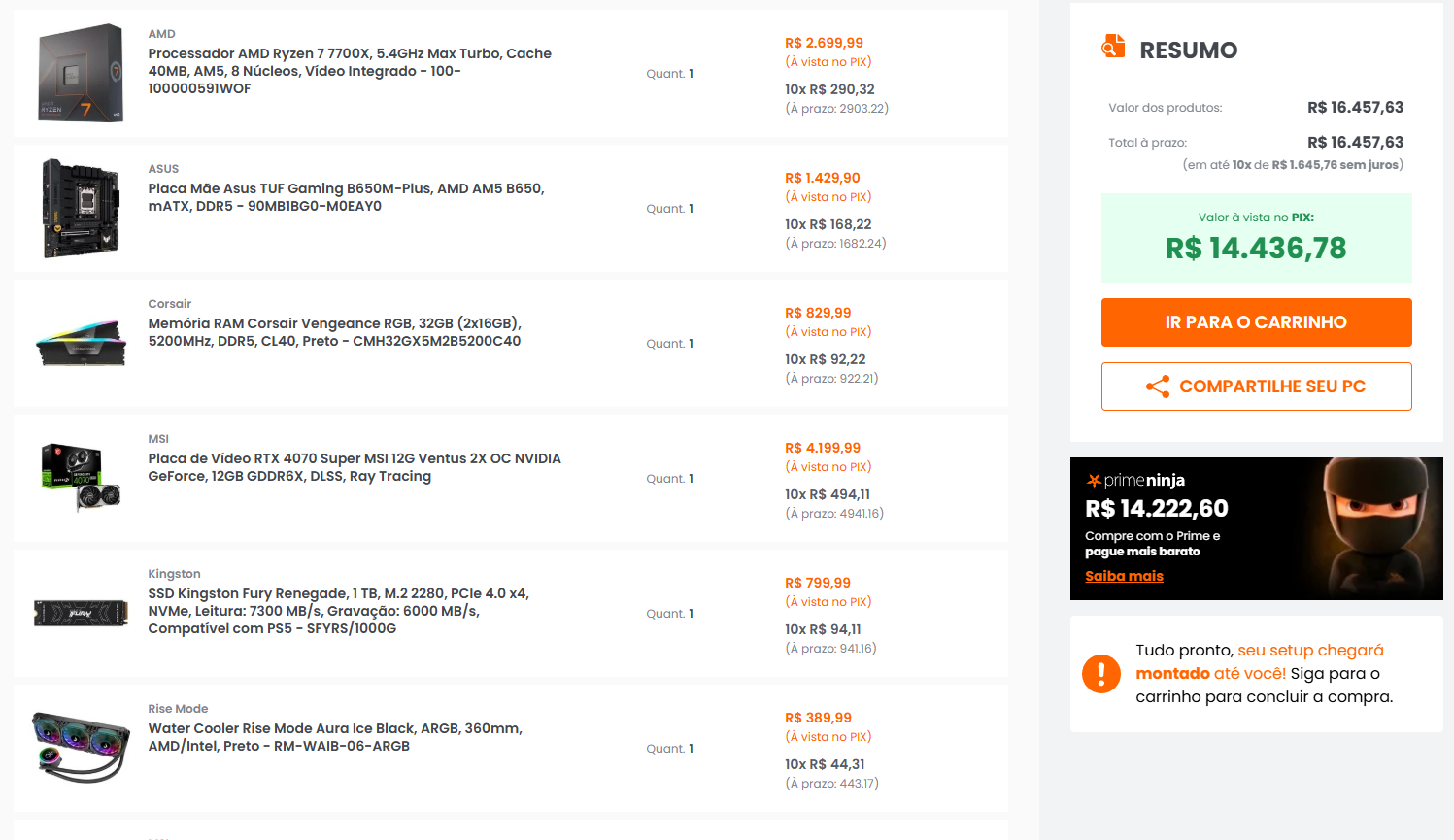1454x840 pixels.
Task: Click the orange exclamation alert icon
Action: (x=1101, y=673)
